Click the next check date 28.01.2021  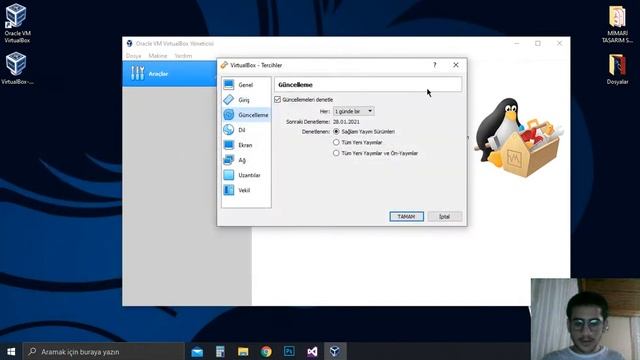click(x=346, y=122)
